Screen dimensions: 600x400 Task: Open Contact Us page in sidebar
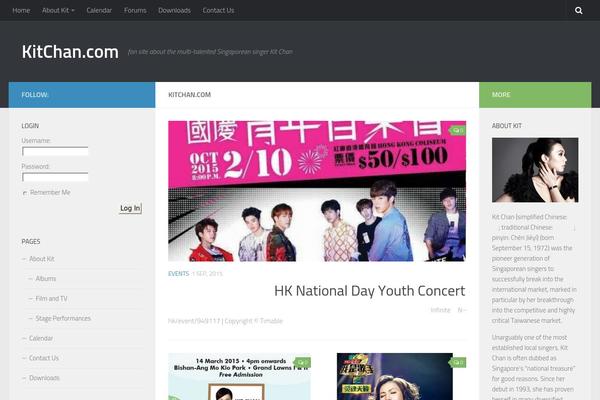click(x=44, y=358)
